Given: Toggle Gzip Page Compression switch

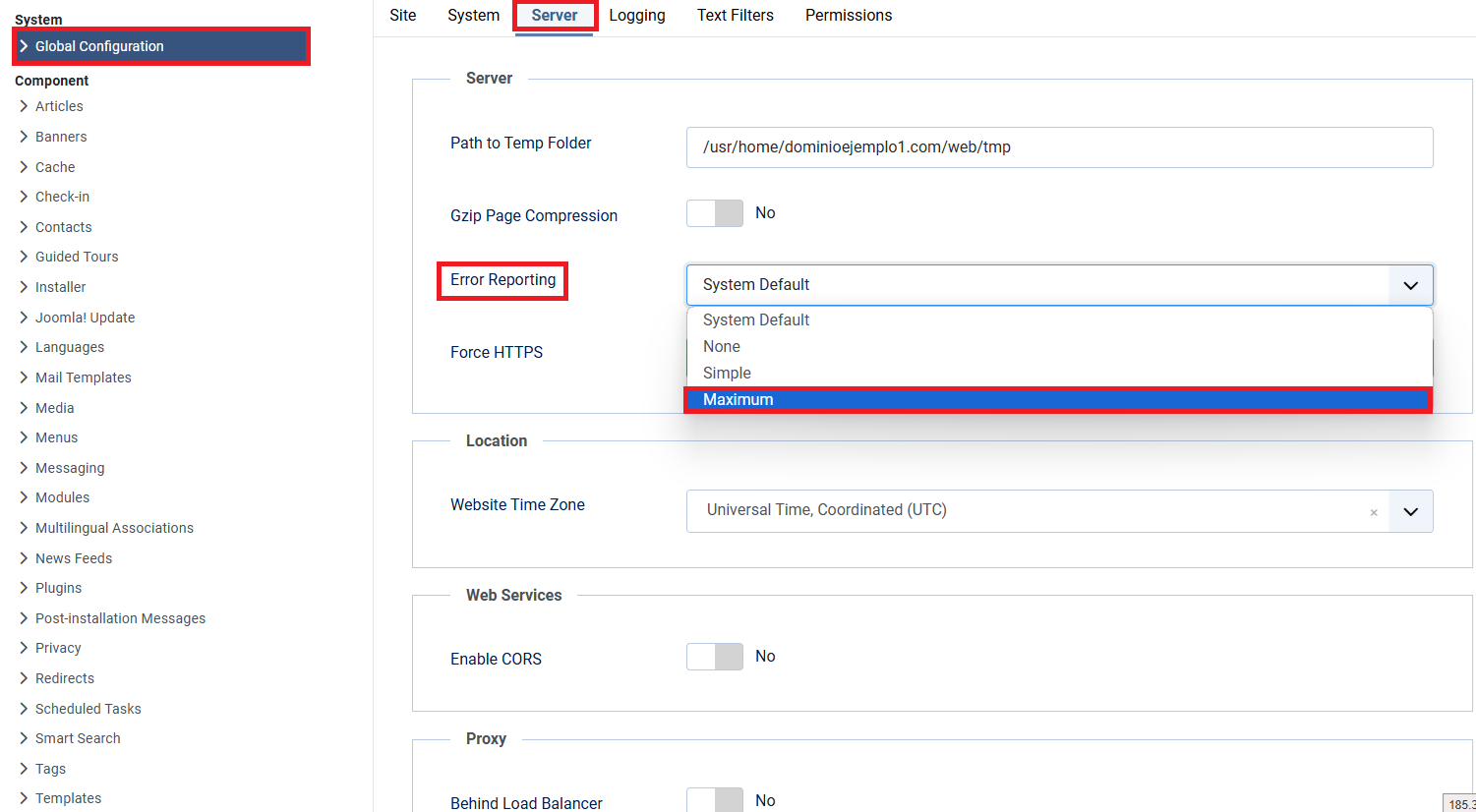Looking at the screenshot, I should (x=715, y=213).
